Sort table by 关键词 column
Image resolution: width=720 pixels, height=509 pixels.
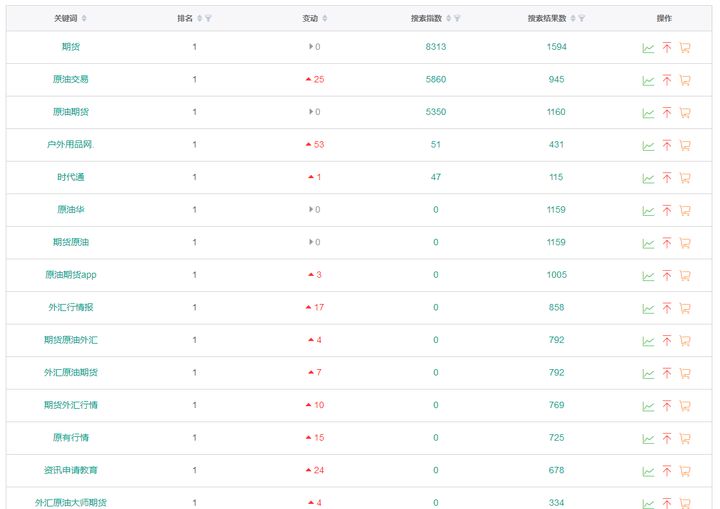point(84,18)
